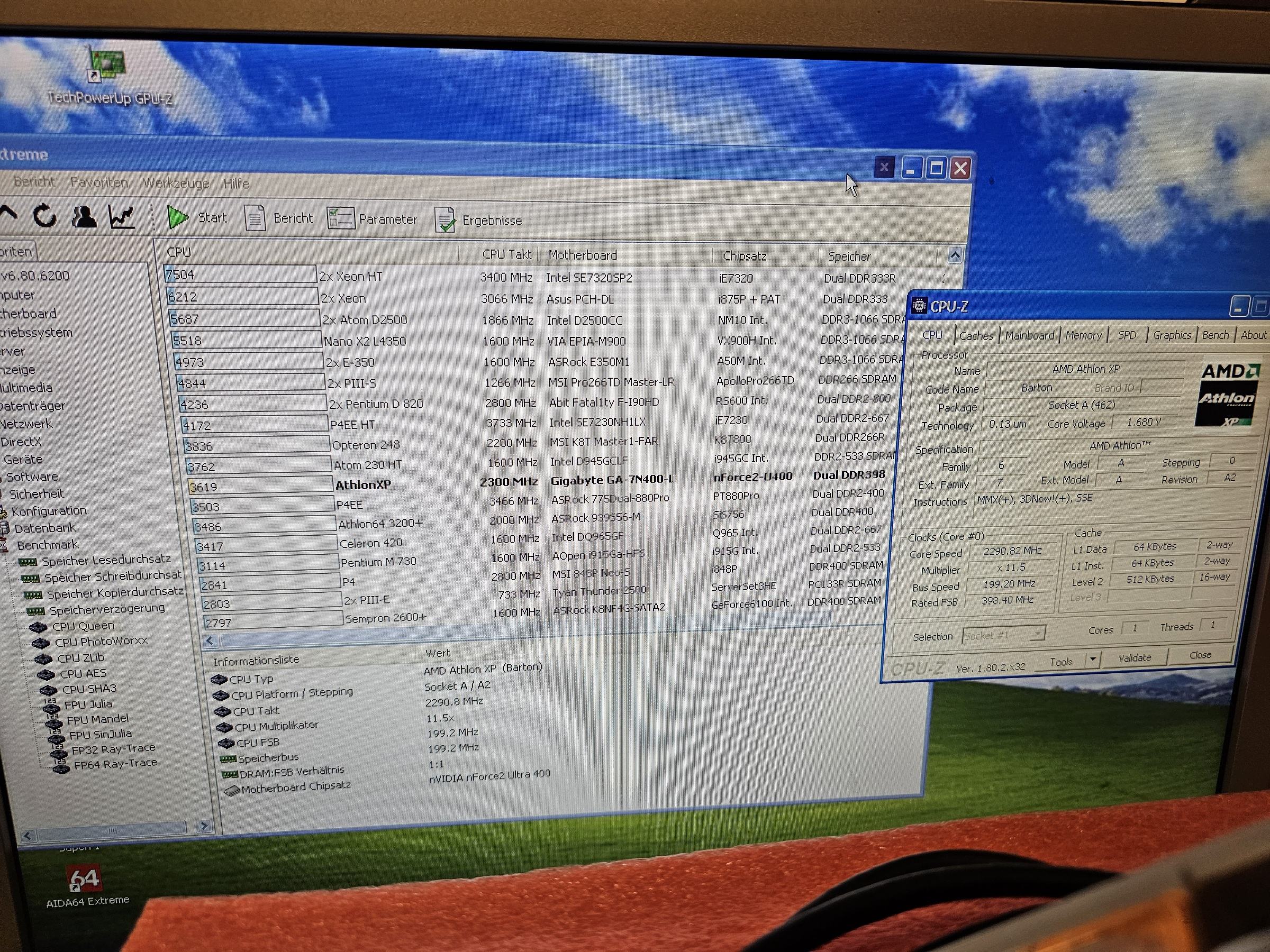Click the Bericht report toolbar icon
The width and height of the screenshot is (1270, 952).
pos(255,218)
